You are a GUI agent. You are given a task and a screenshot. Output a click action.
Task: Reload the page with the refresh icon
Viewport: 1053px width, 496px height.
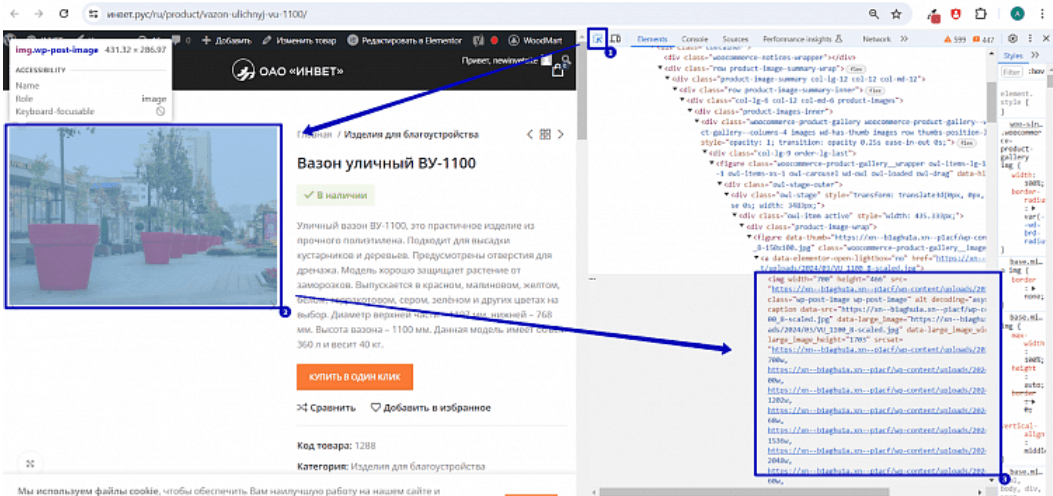[64, 13]
